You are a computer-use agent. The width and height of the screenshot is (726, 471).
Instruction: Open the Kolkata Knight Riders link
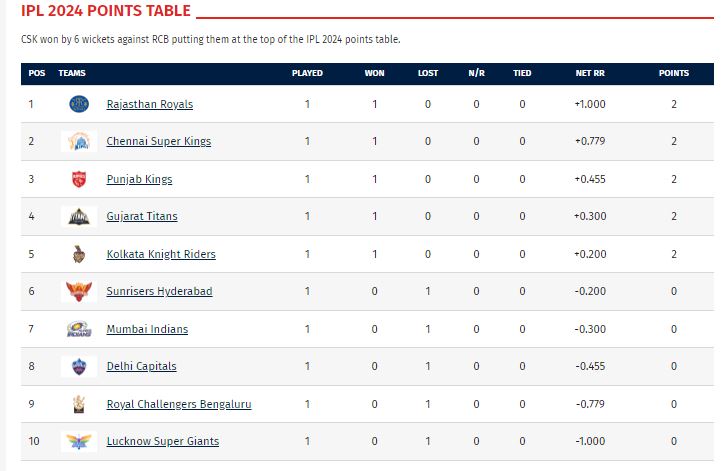click(x=161, y=254)
